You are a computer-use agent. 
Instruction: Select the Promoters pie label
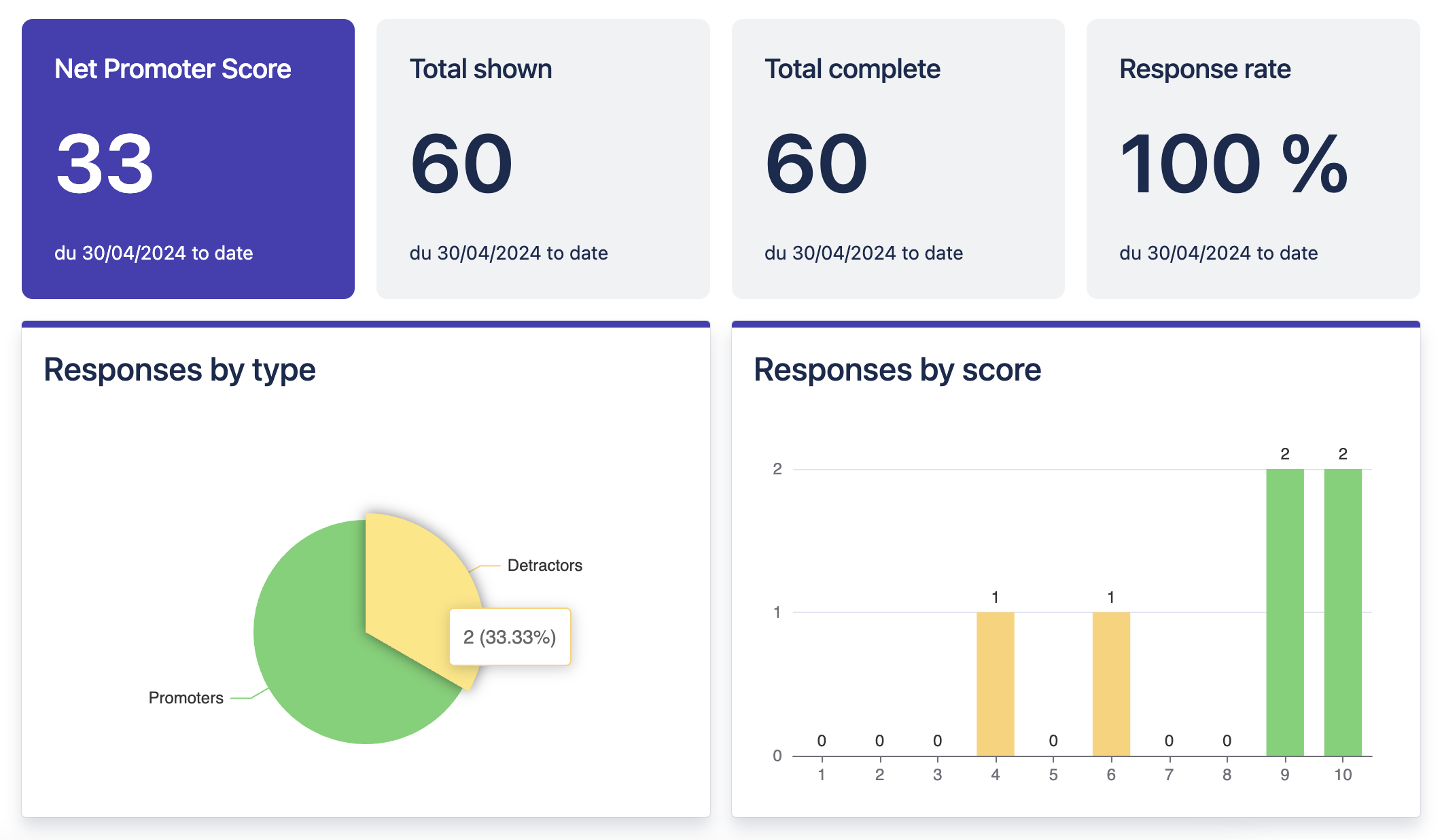pos(186,698)
